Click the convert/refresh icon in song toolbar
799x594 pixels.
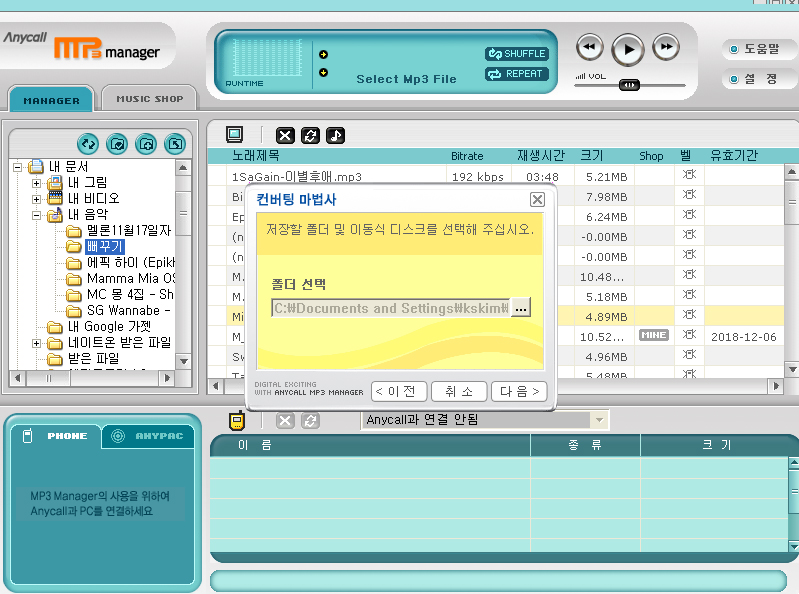pos(310,136)
